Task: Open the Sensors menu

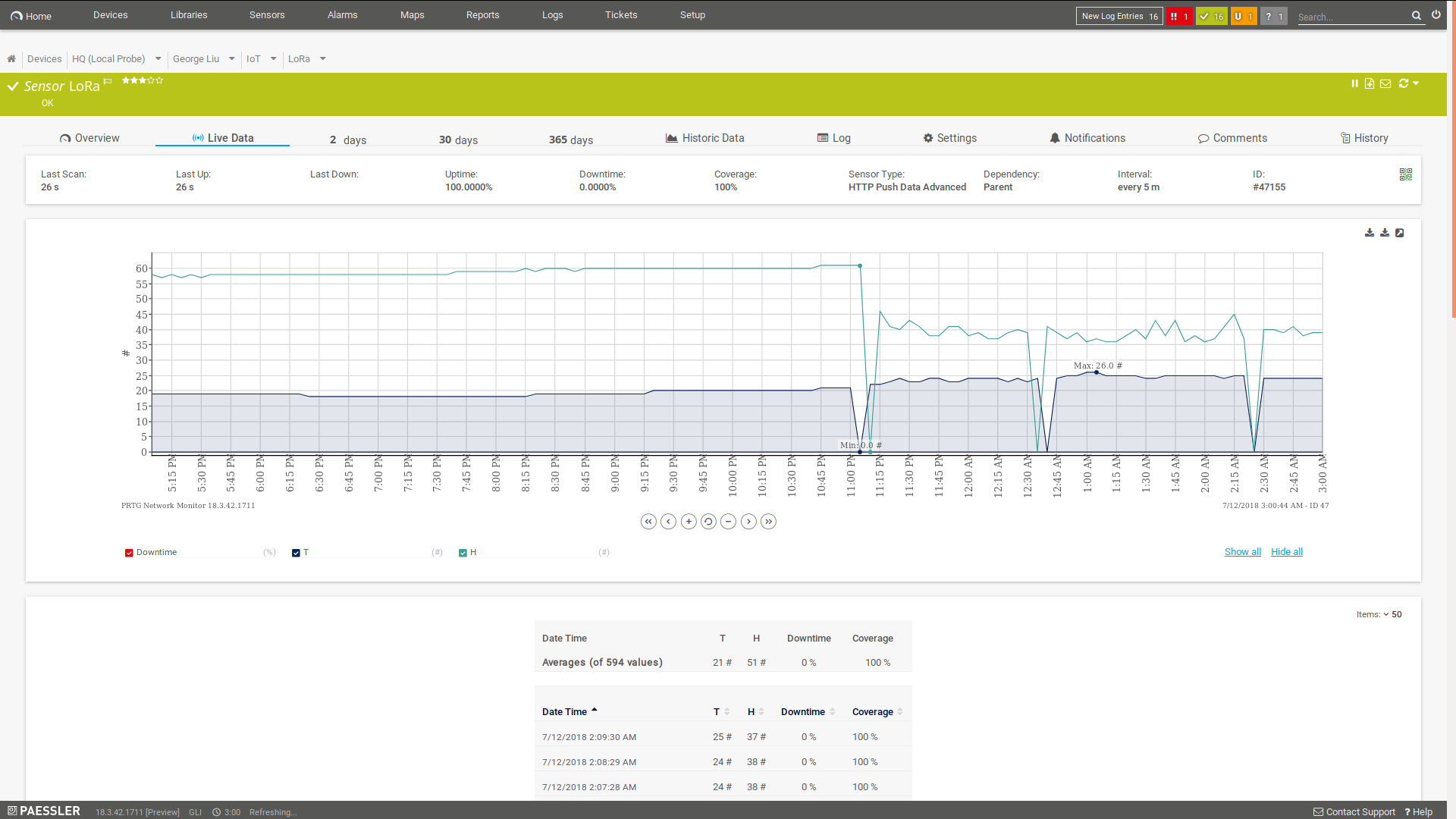Action: [267, 15]
